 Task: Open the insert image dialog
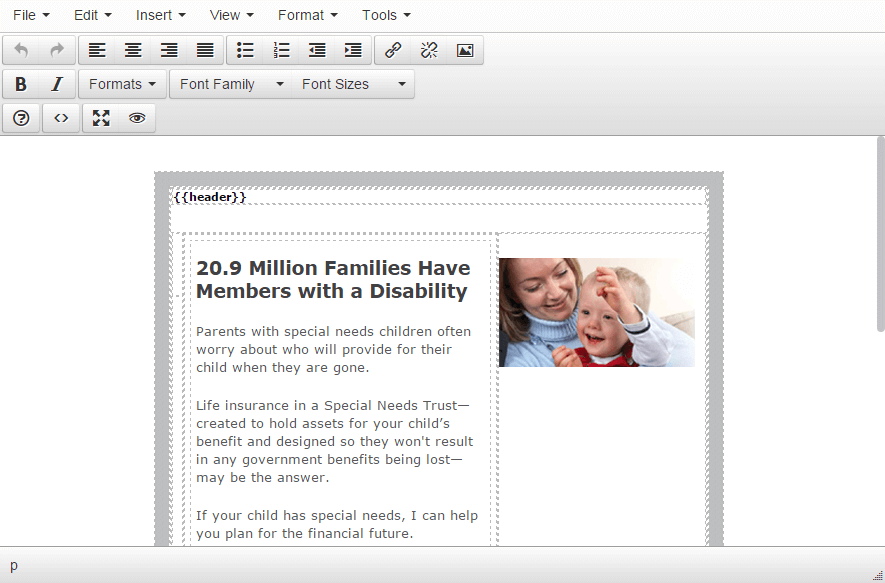[x=464, y=49]
